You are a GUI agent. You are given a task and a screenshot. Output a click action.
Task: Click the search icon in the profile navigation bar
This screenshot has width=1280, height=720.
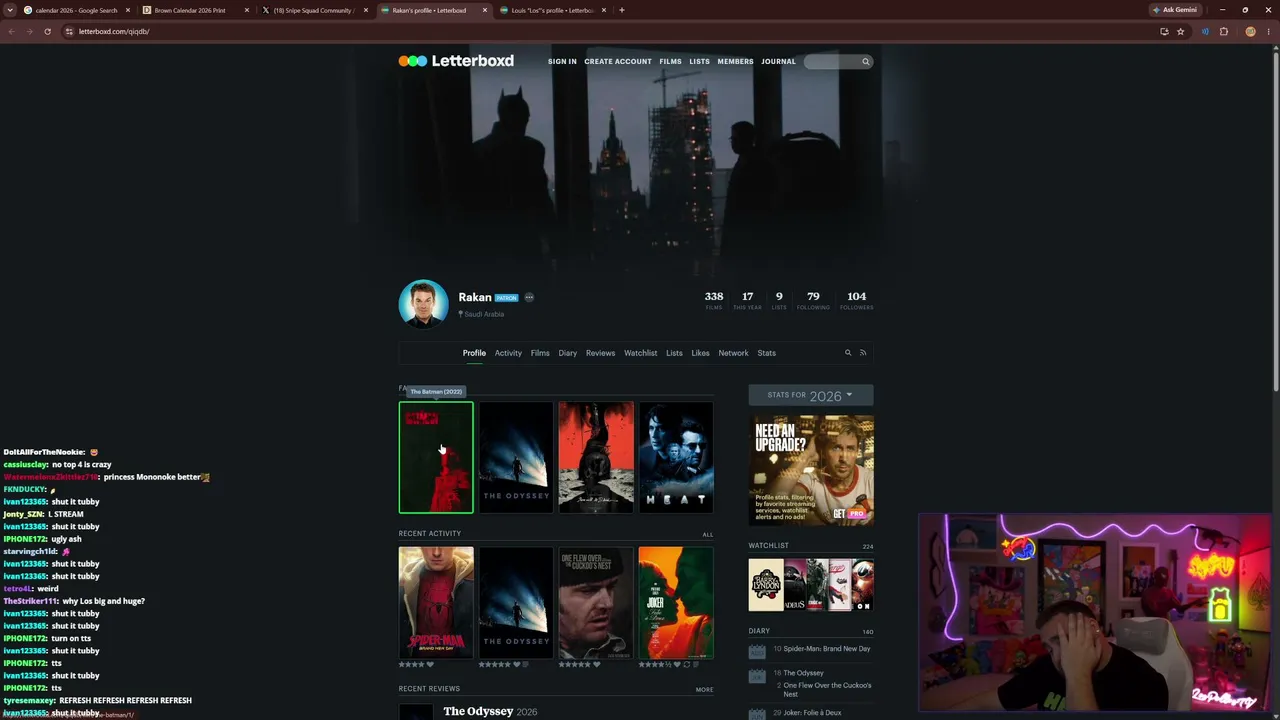848,353
